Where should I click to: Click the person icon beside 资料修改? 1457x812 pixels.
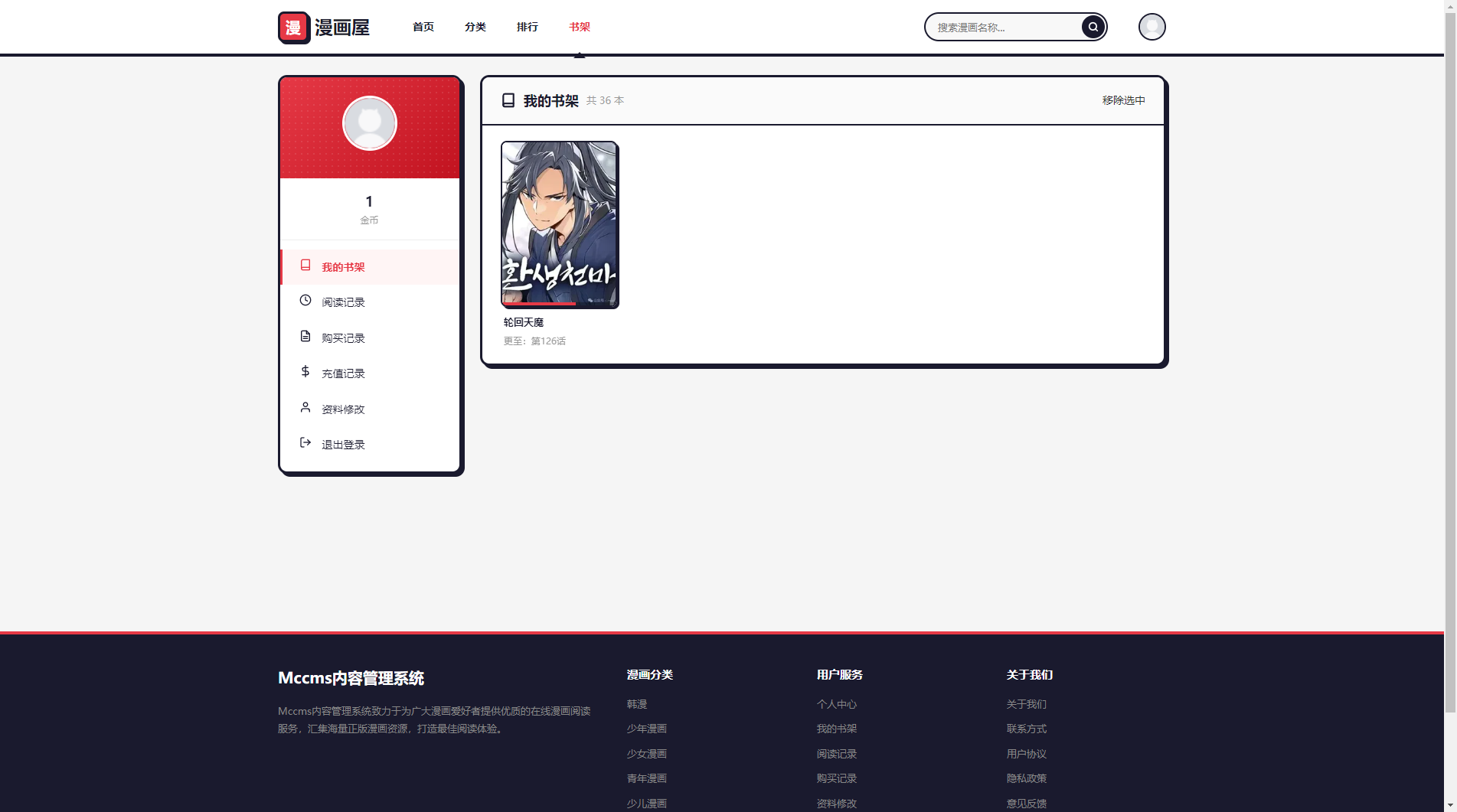305,408
